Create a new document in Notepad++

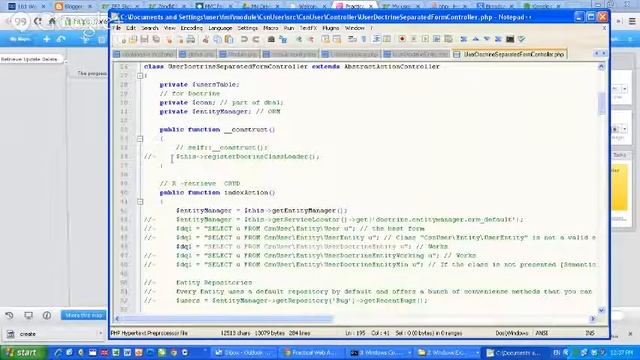coord(122,39)
